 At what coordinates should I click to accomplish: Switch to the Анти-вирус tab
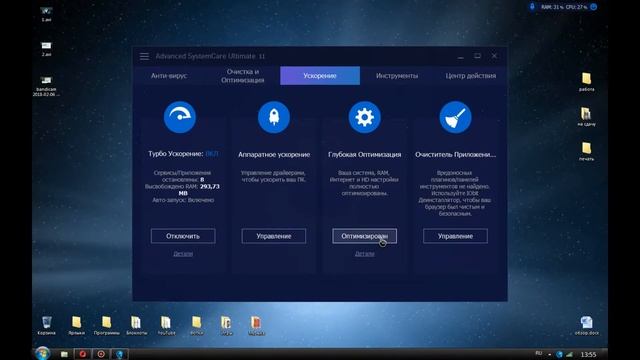169,76
